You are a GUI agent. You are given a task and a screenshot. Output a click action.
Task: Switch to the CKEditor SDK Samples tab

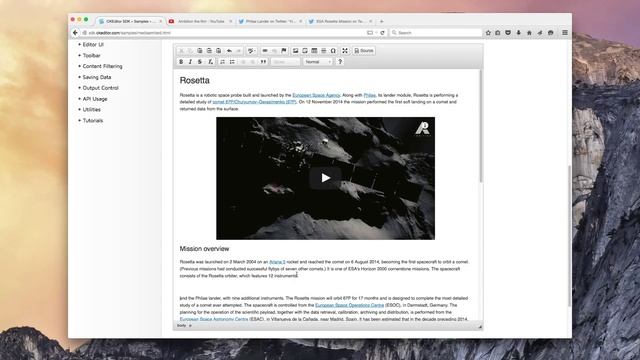[130, 21]
